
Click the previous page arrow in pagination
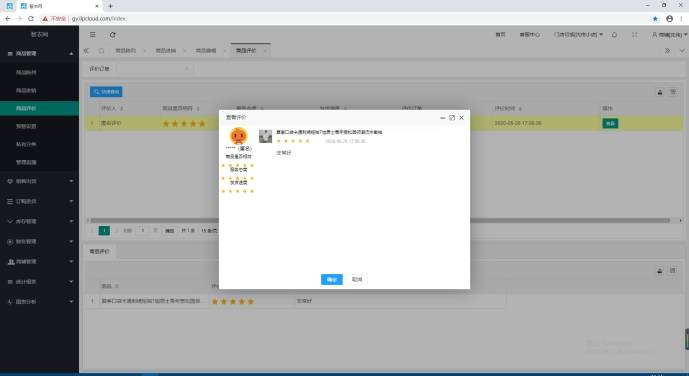[x=92, y=231]
